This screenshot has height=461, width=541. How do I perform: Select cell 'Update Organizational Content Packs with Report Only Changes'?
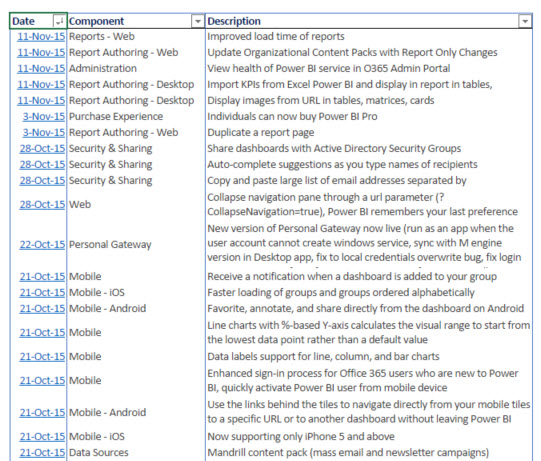369,52
